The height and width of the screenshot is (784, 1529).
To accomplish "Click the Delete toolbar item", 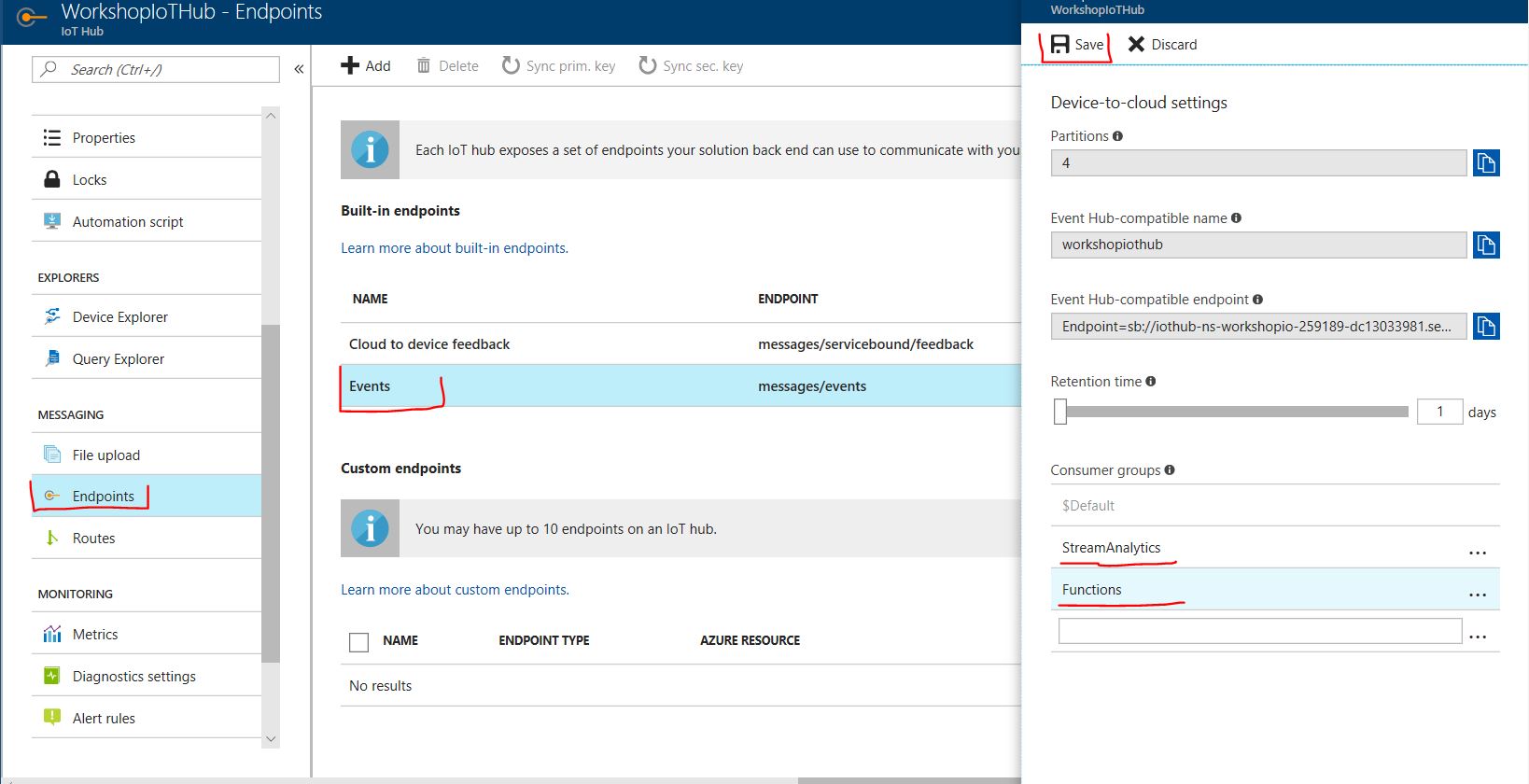I will coord(447,66).
